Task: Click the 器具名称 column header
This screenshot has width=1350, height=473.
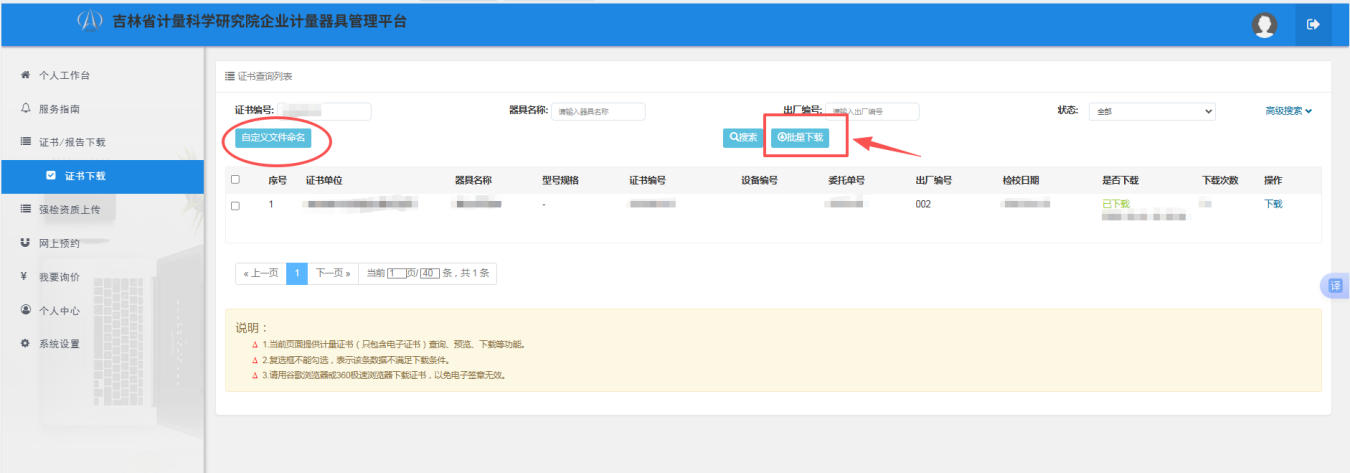Action: [x=473, y=181]
